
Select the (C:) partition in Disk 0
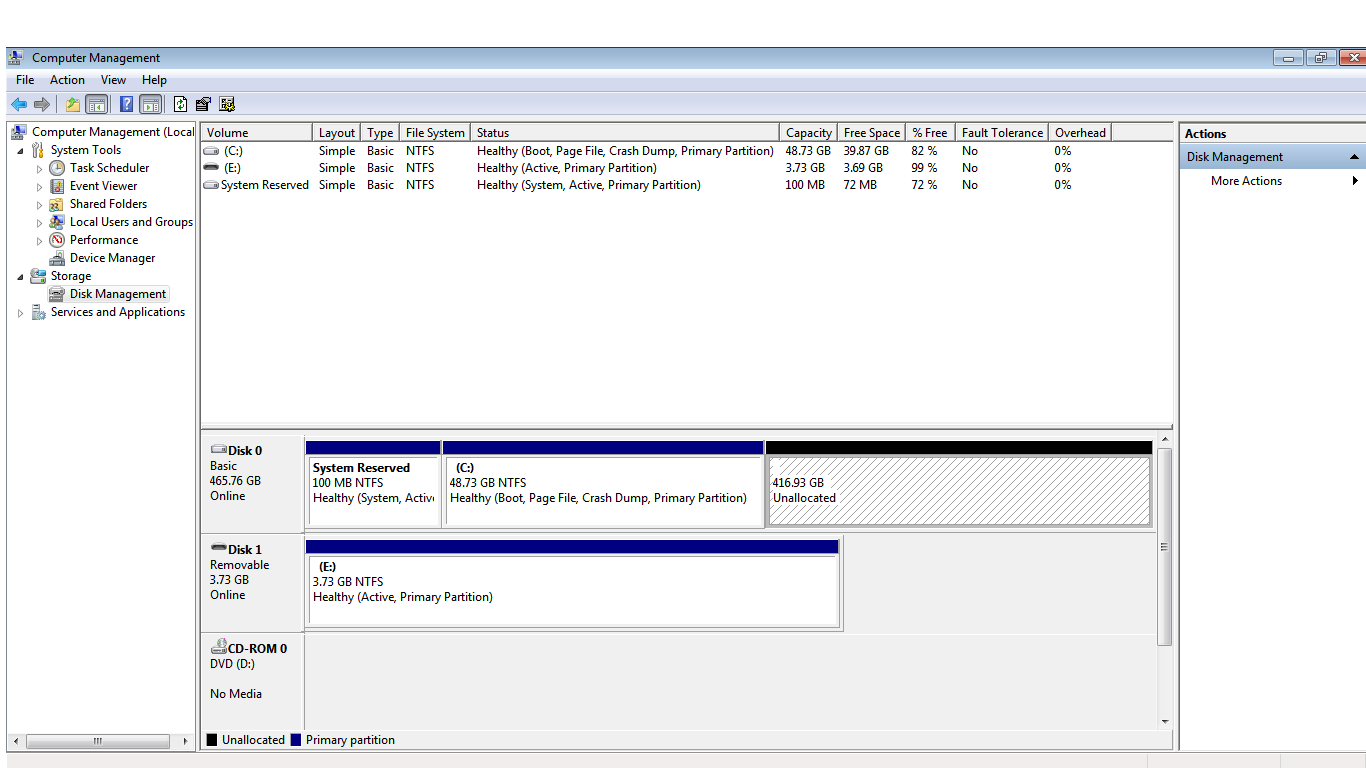pyautogui.click(x=602, y=491)
